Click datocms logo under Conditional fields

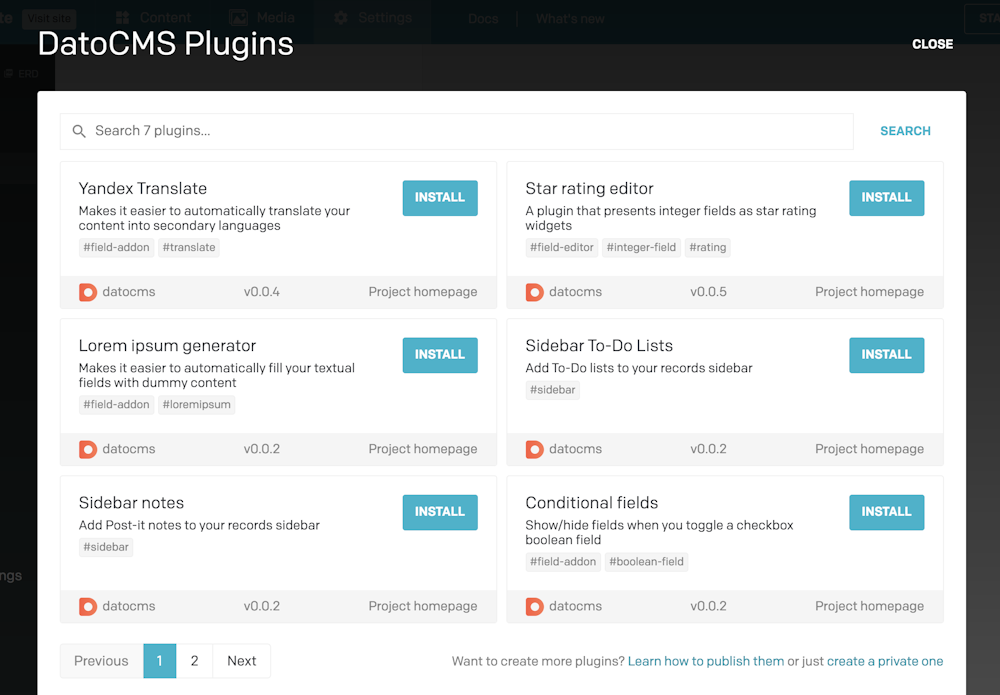pos(534,606)
